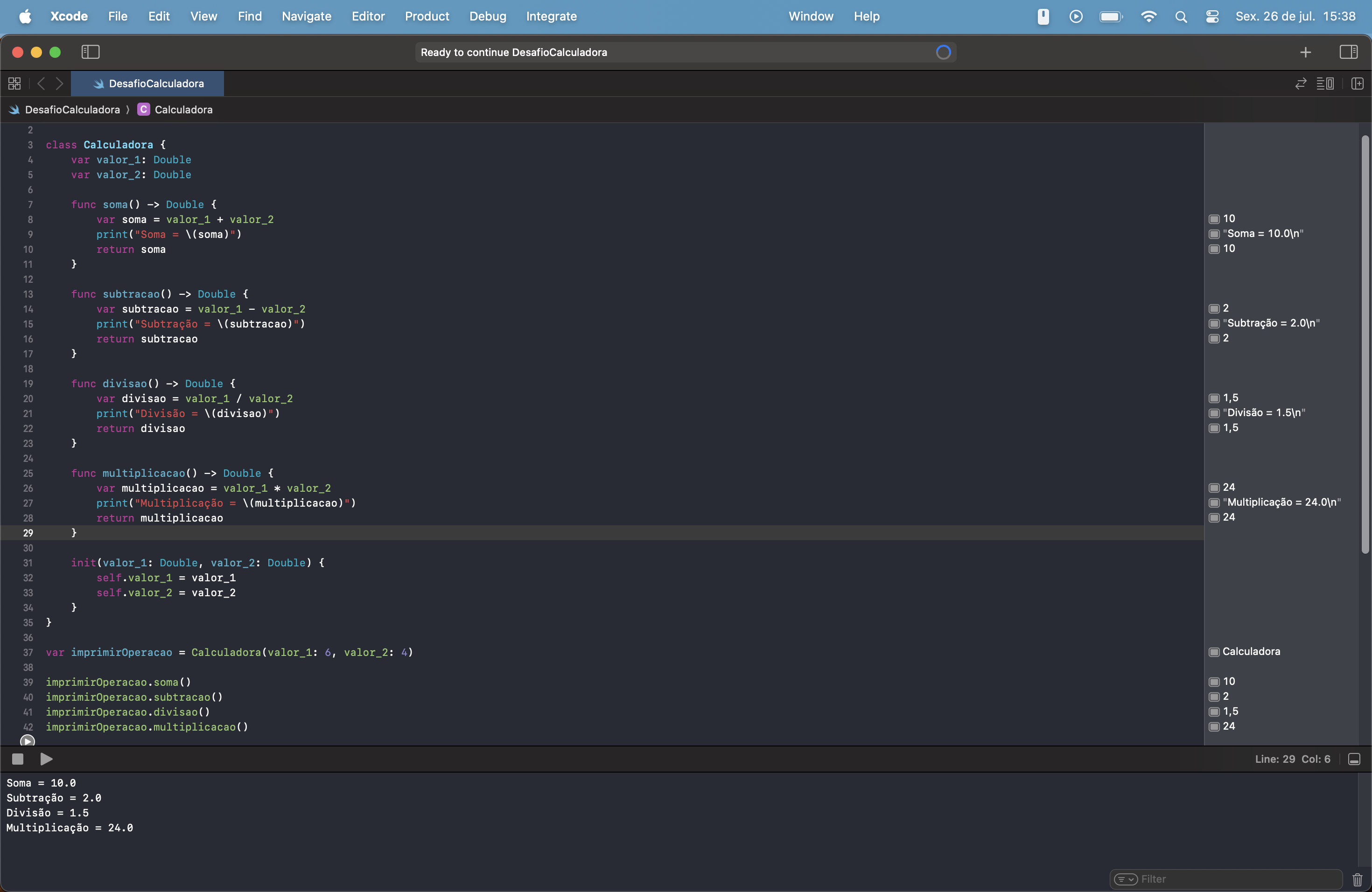Click the Line 29 Col 6 indicator
This screenshot has width=1372, height=892.
[x=1293, y=759]
